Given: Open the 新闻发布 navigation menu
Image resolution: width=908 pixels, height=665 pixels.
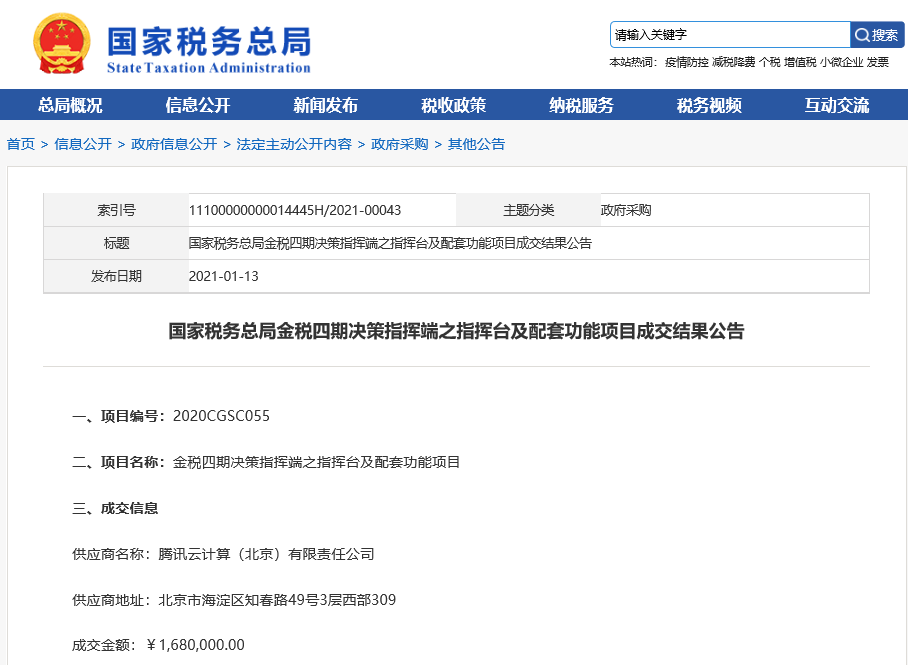Looking at the screenshot, I should [325, 105].
